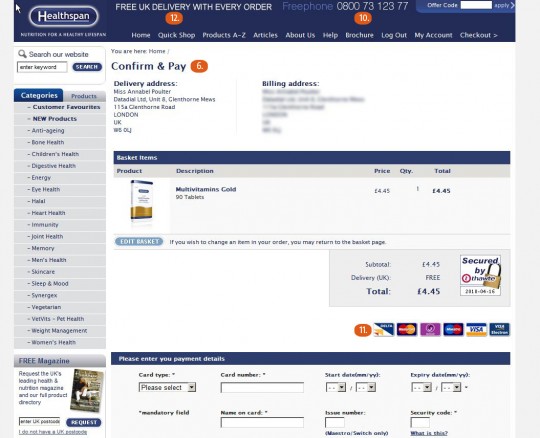
Task: Click the Healthspan logo
Action: pyautogui.click(x=64, y=16)
